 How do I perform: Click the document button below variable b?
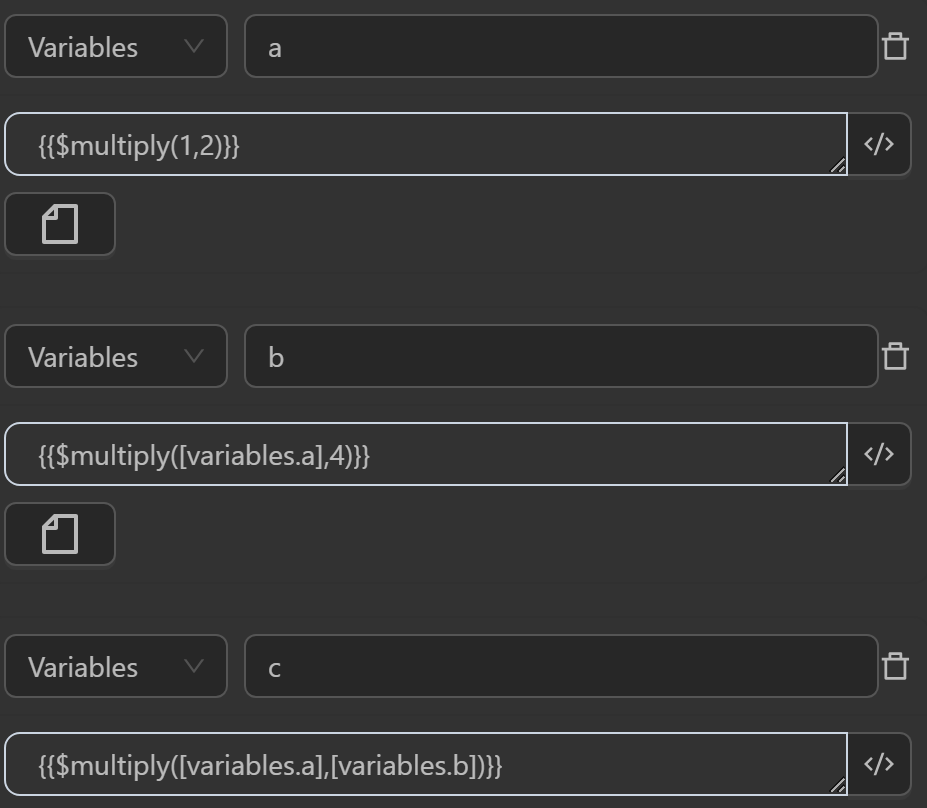tap(60, 534)
